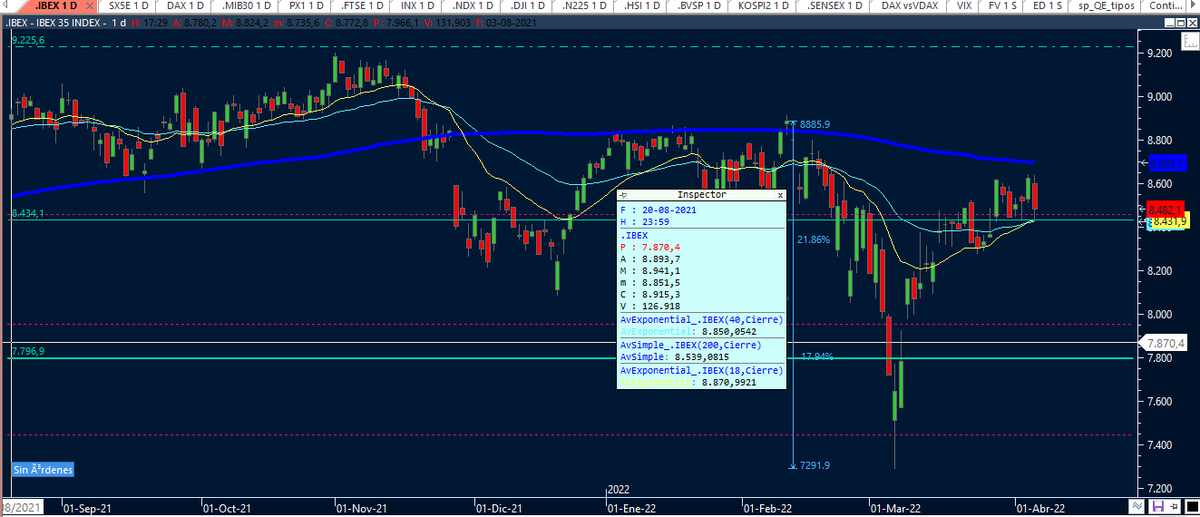The width and height of the screenshot is (1200, 517).
Task: Open the .SENSEX 1 D tab
Action: pos(835,6)
